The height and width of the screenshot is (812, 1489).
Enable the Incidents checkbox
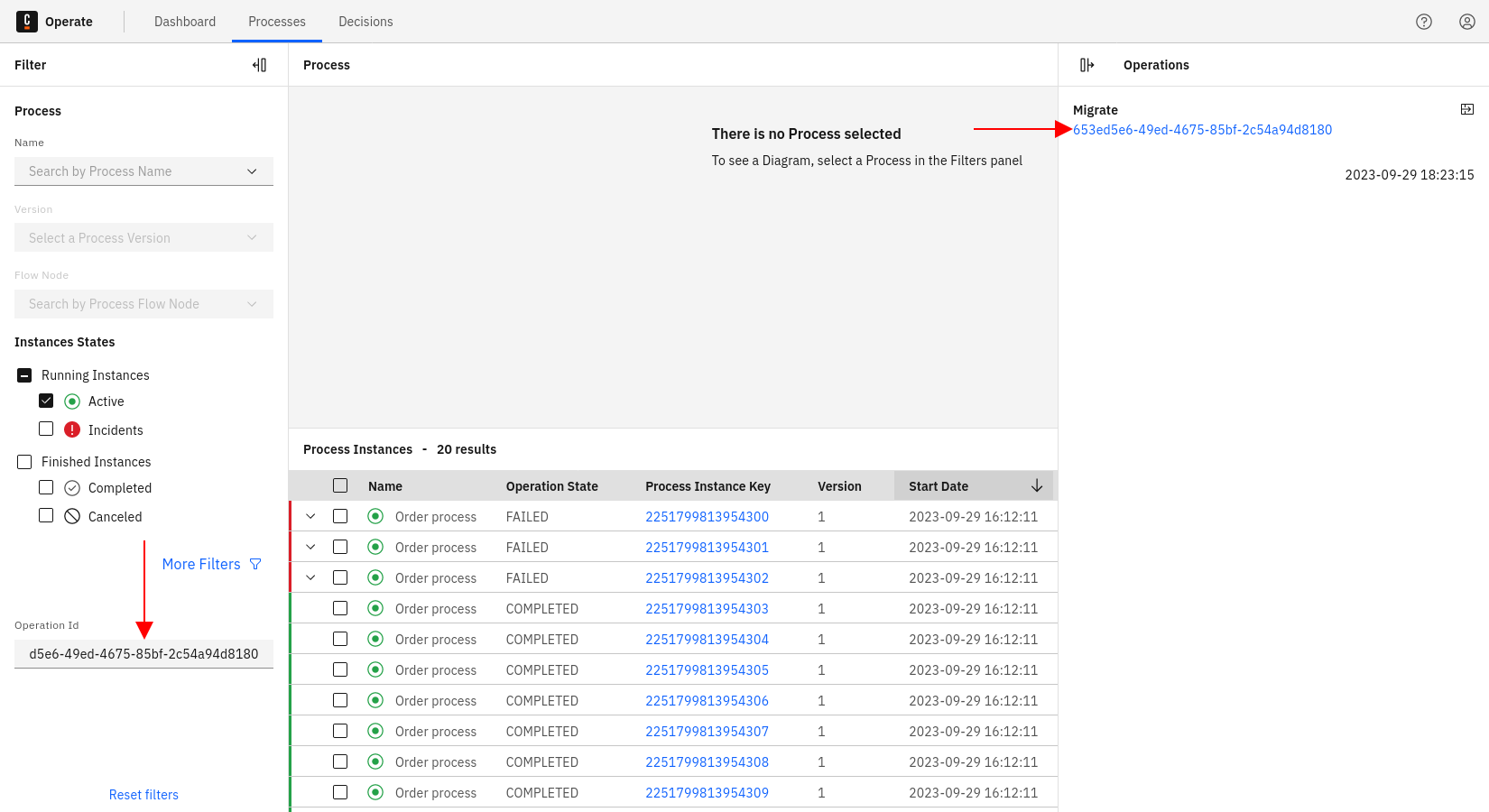click(46, 429)
